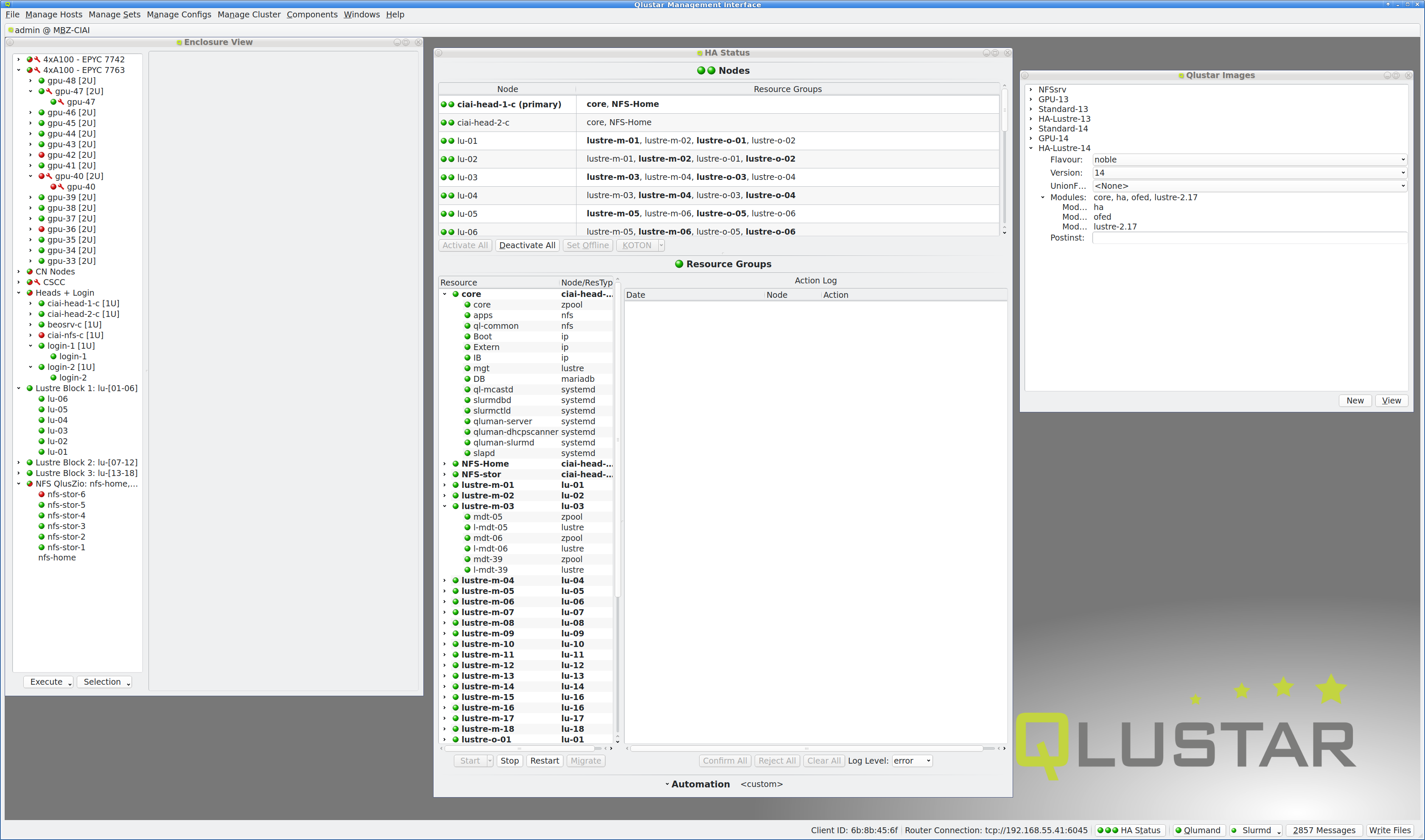
Task: Click the red status dot of gpu-42 [2U]
Action: (x=41, y=154)
